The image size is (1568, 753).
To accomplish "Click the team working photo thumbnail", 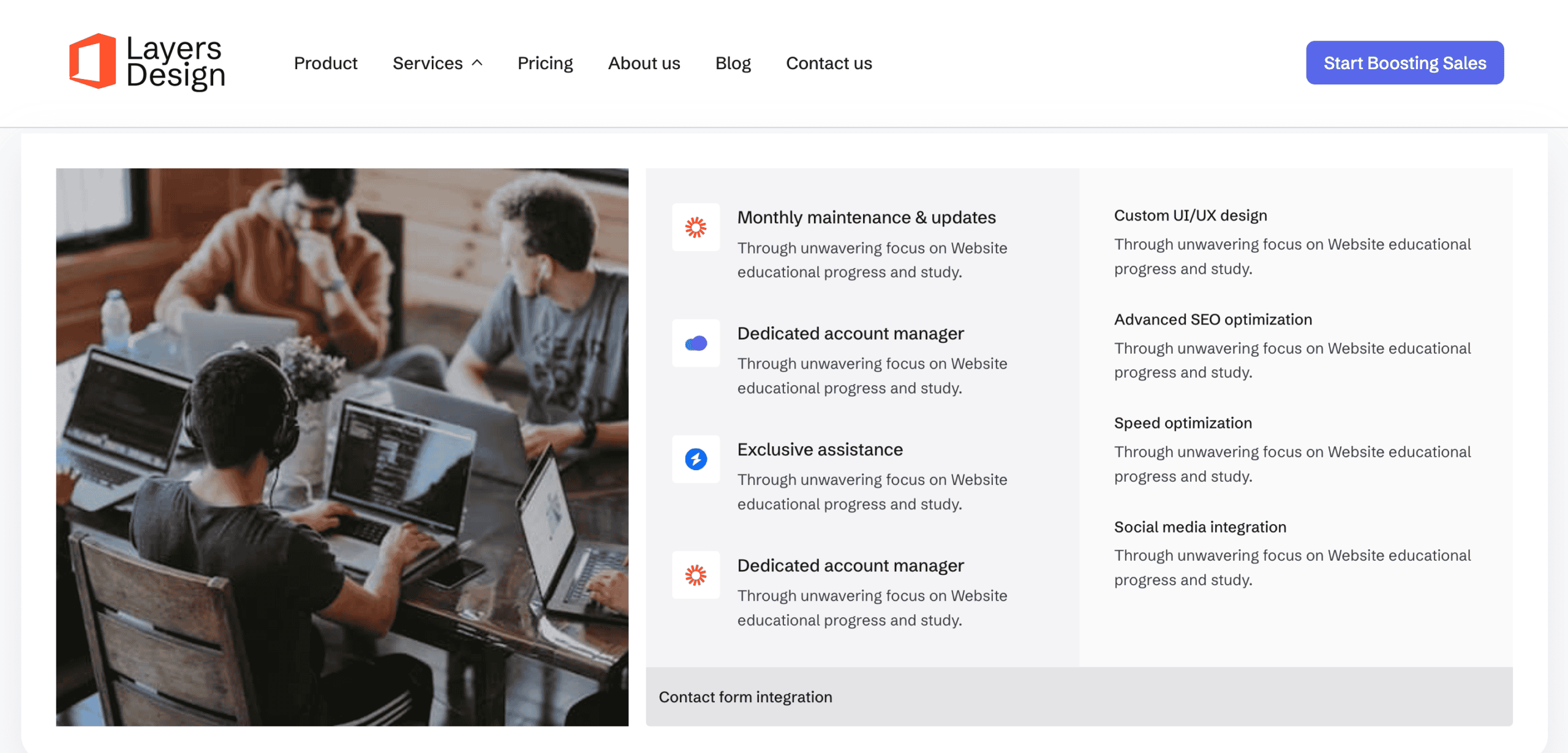I will [342, 447].
